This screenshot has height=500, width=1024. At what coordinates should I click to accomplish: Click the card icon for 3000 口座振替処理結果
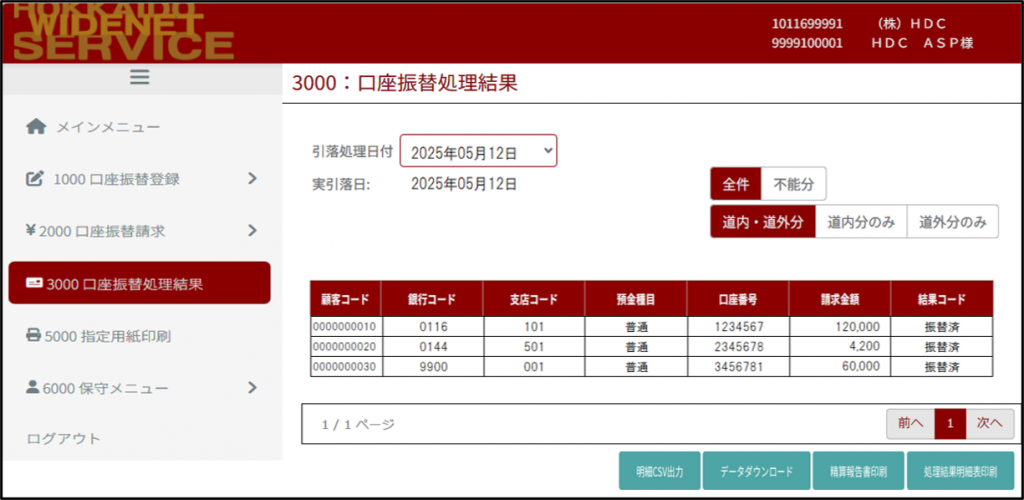pos(34,284)
